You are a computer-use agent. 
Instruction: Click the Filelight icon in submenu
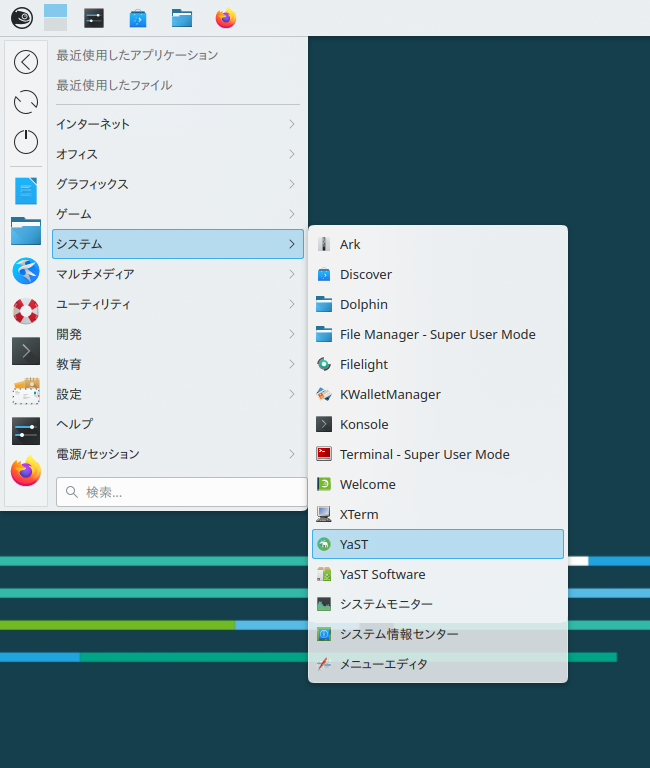click(x=324, y=364)
